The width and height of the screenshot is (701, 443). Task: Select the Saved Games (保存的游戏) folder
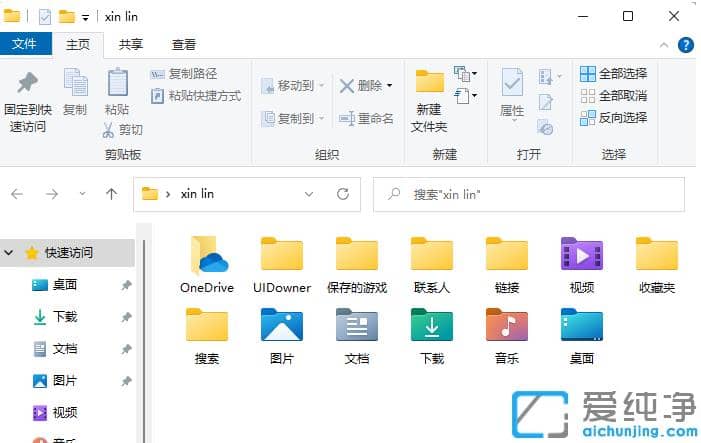[357, 265]
